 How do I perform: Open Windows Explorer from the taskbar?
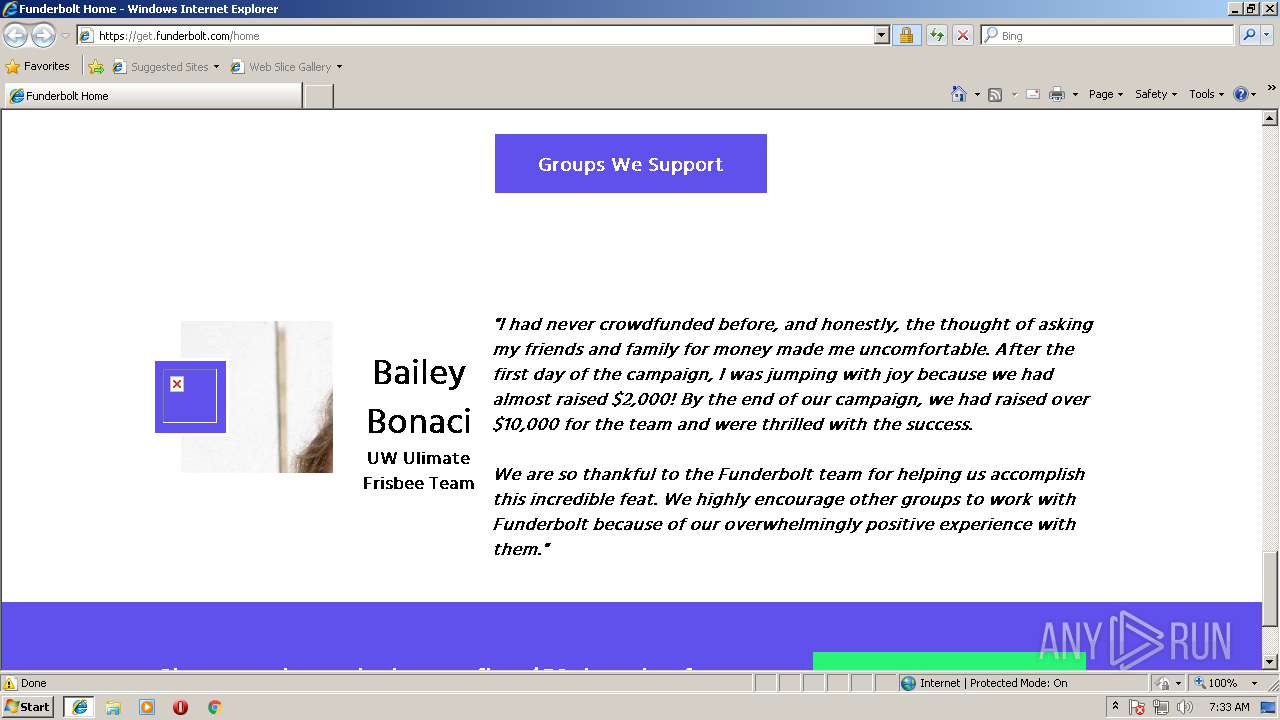click(x=113, y=706)
